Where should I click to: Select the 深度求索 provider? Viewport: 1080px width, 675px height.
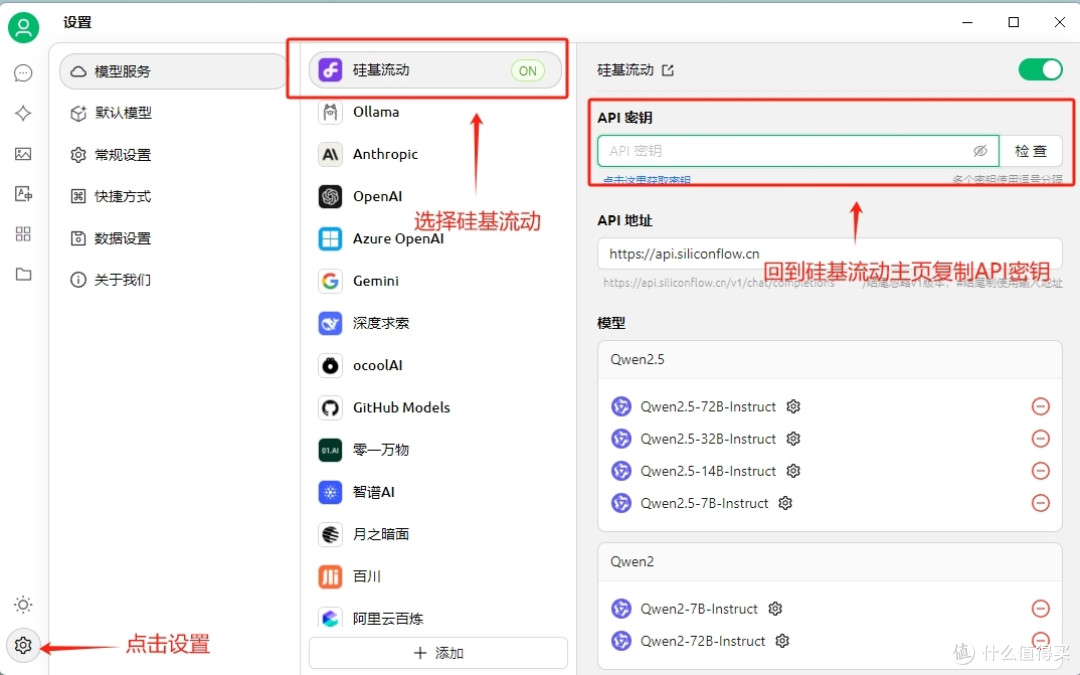pos(435,323)
